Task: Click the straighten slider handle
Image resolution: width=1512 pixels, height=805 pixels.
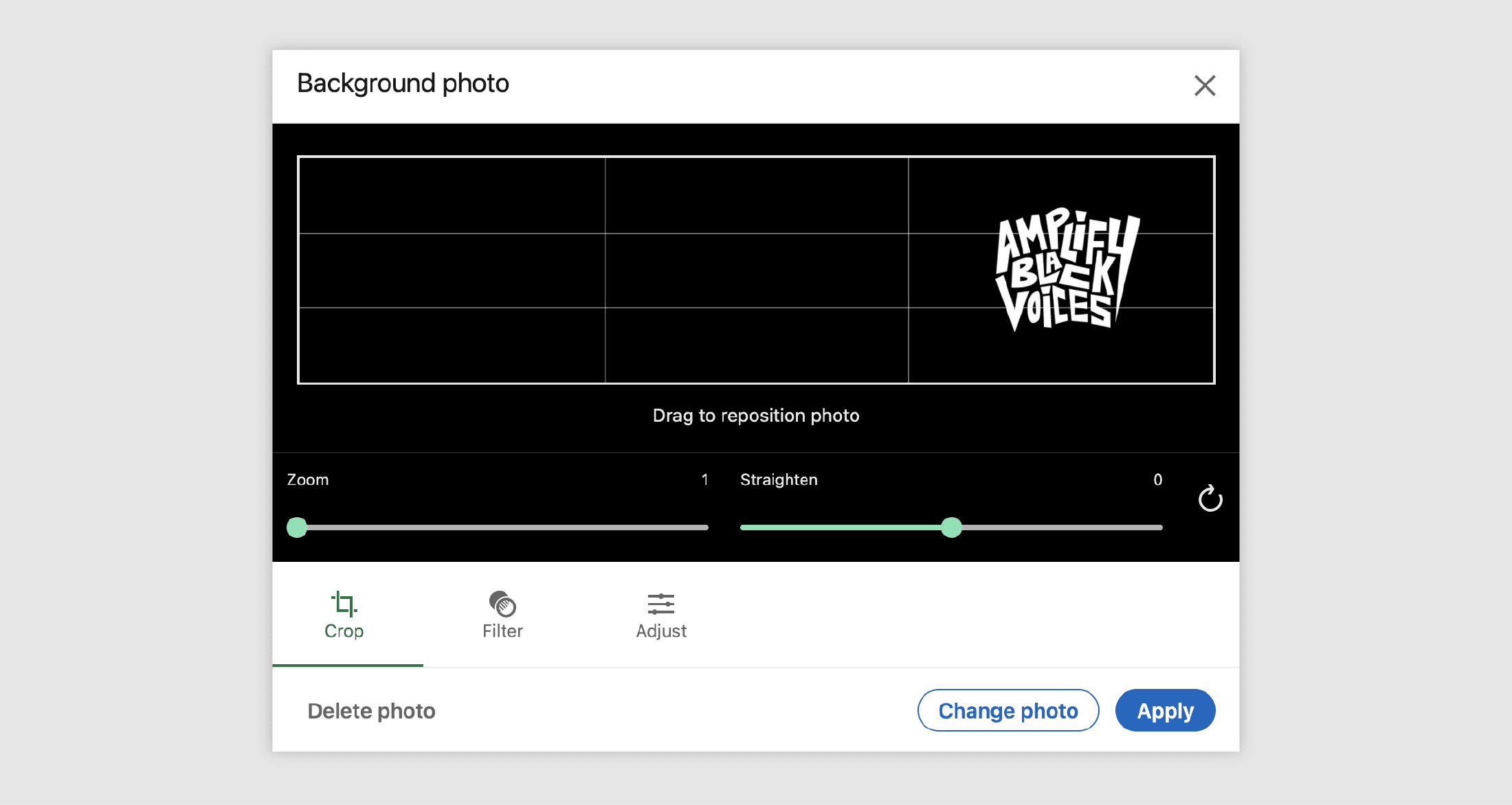Action: (951, 528)
